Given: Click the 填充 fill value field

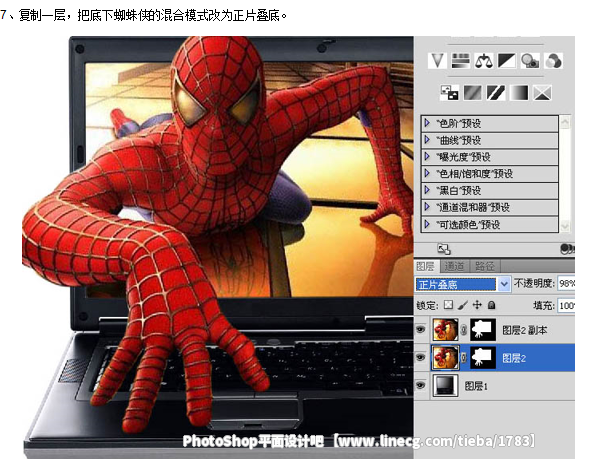Looking at the screenshot, I should pyautogui.click(x=566, y=305).
